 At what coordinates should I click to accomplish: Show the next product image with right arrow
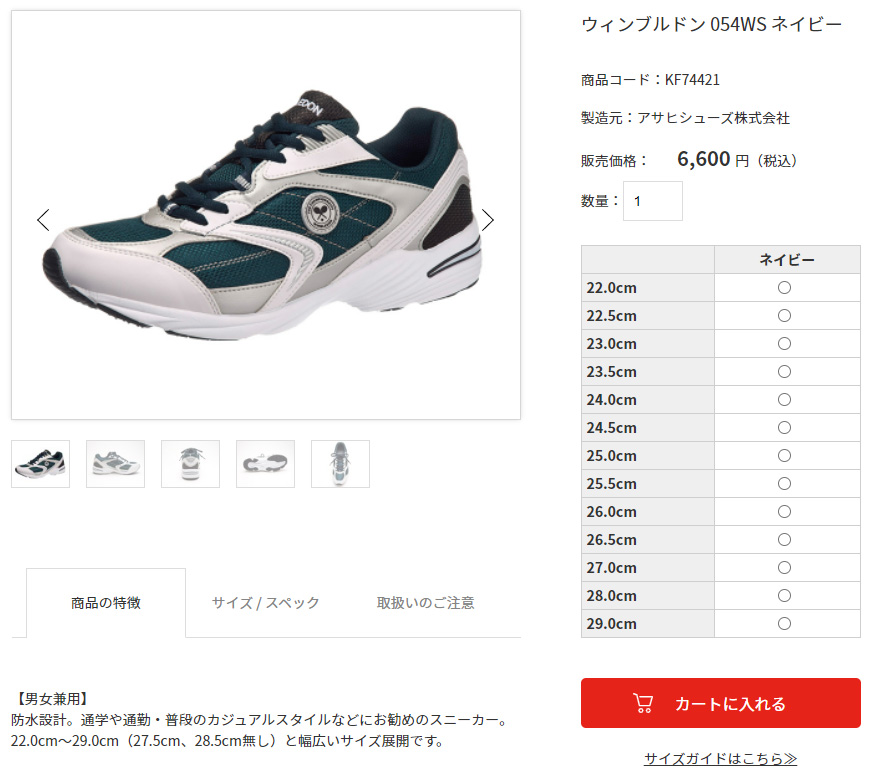488,220
